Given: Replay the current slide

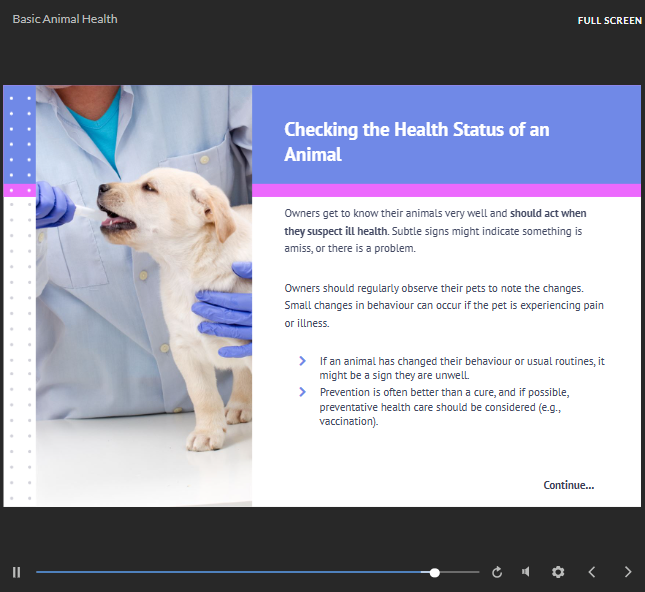Looking at the screenshot, I should tap(497, 572).
